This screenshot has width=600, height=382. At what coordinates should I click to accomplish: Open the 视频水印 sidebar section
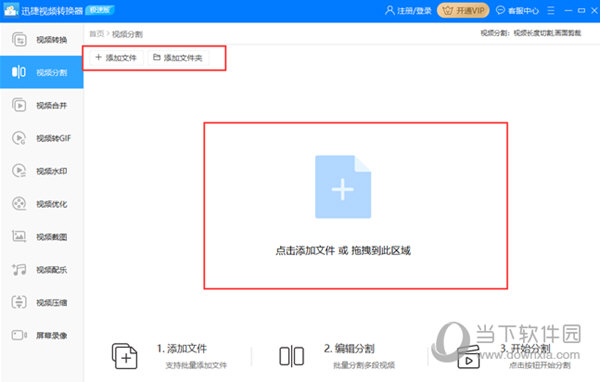42,171
